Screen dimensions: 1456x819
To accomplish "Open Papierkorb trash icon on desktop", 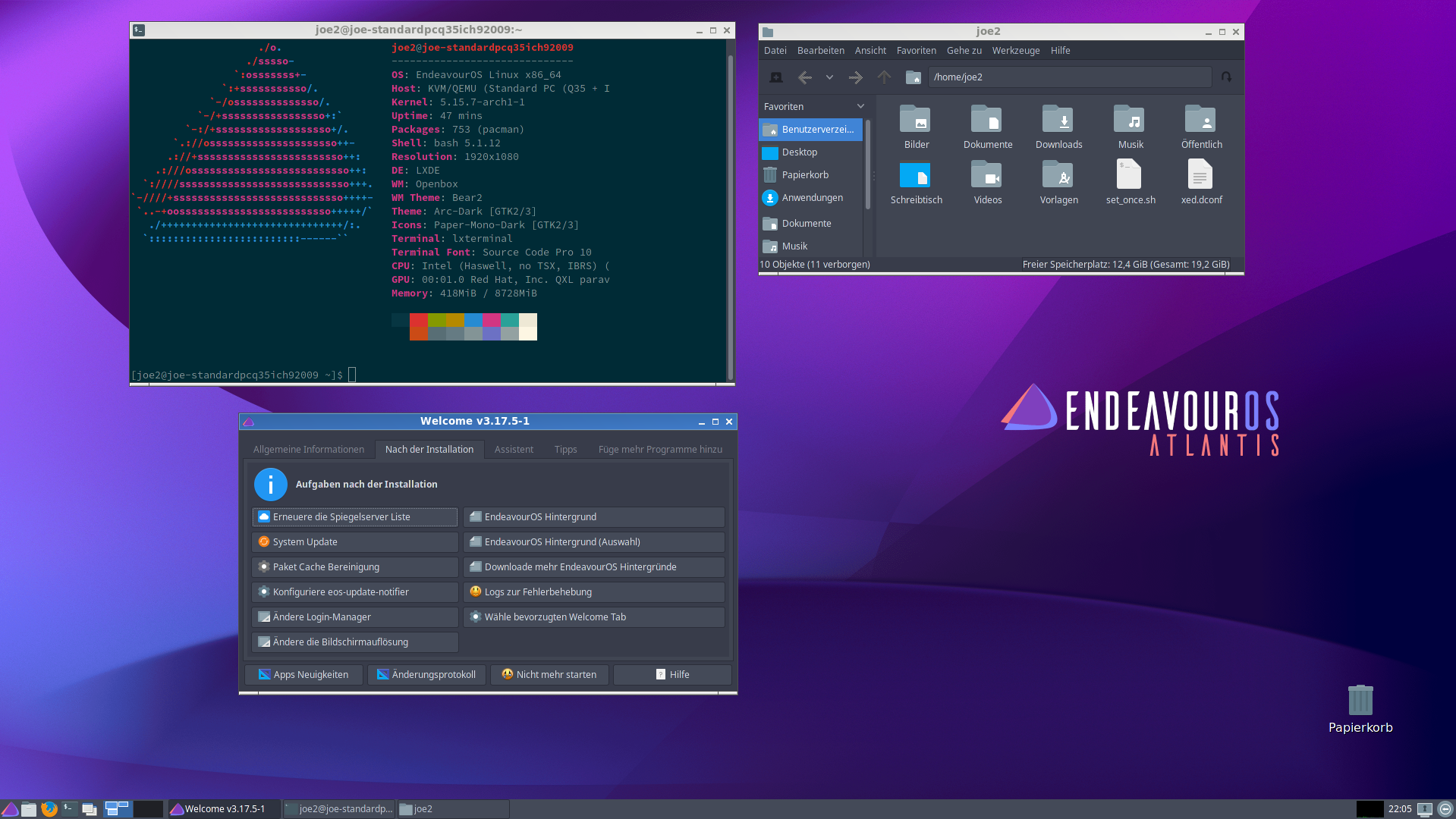I will (x=1360, y=710).
